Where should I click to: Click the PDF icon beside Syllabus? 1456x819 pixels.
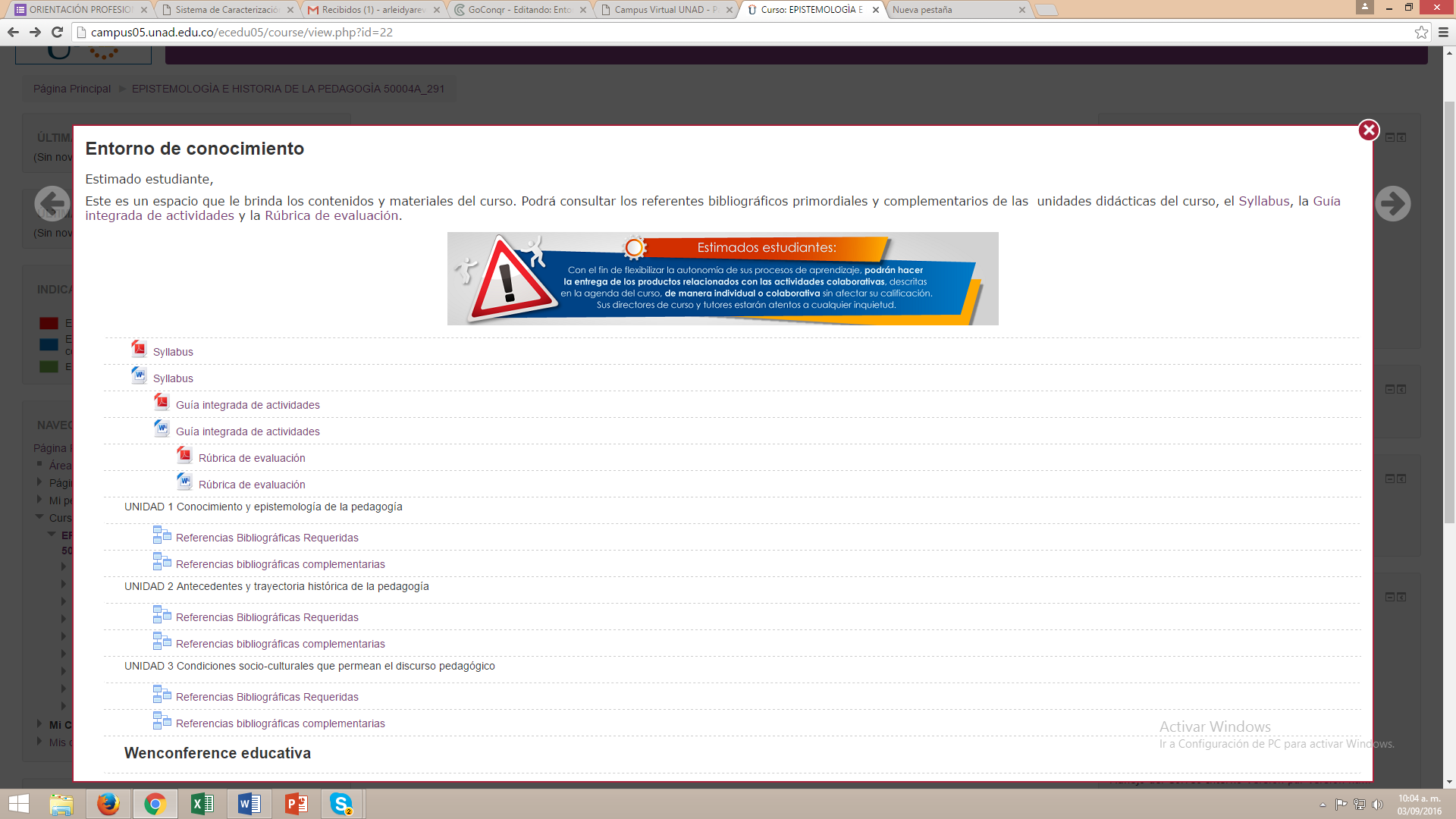coord(139,349)
